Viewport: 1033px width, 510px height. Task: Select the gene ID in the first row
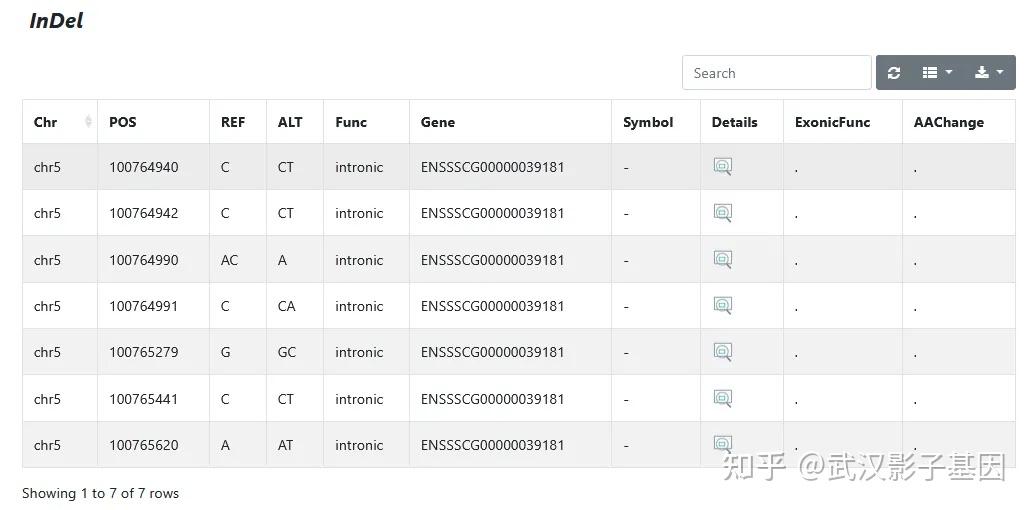492,167
